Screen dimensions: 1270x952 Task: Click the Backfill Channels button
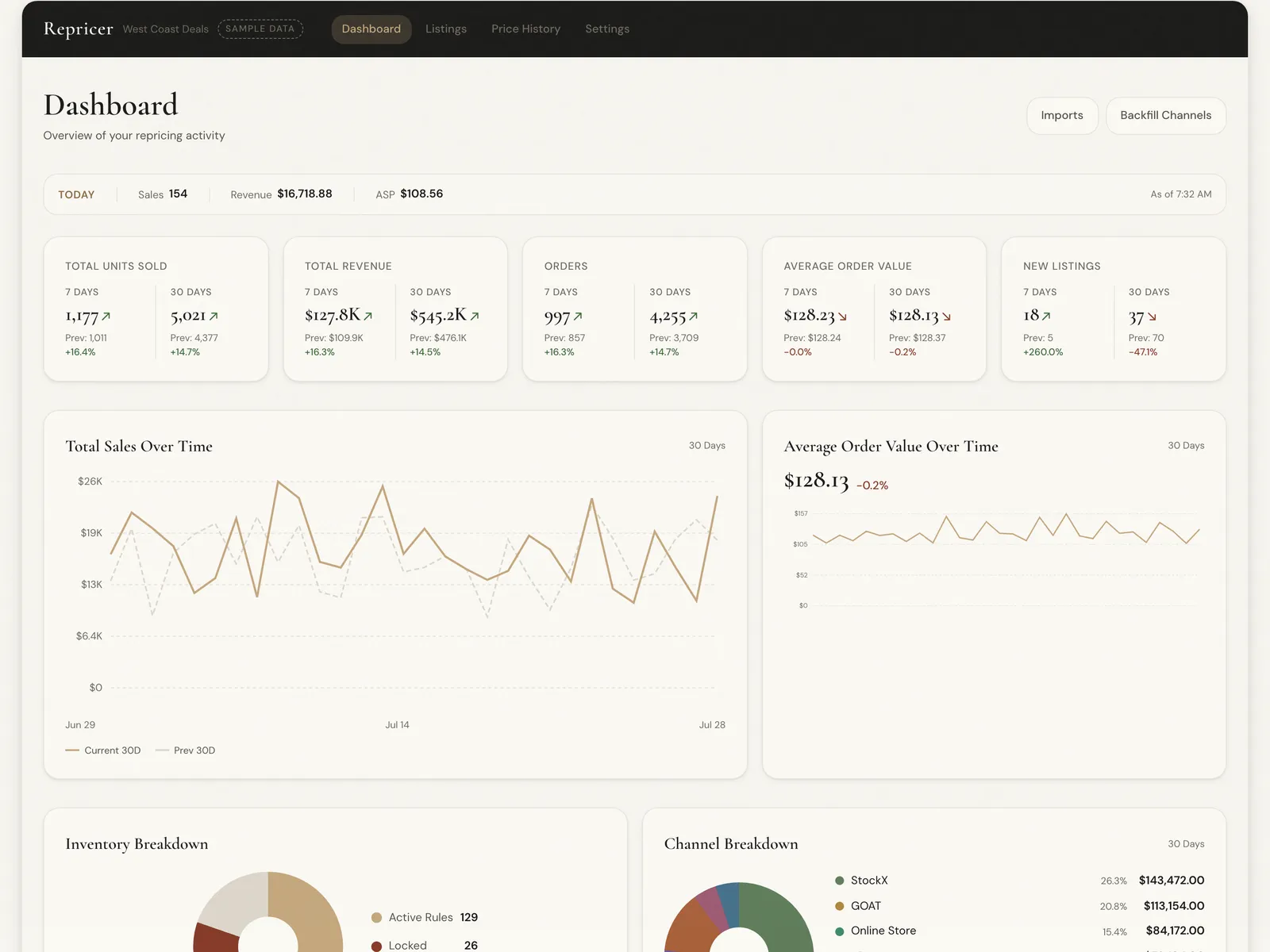[1166, 116]
